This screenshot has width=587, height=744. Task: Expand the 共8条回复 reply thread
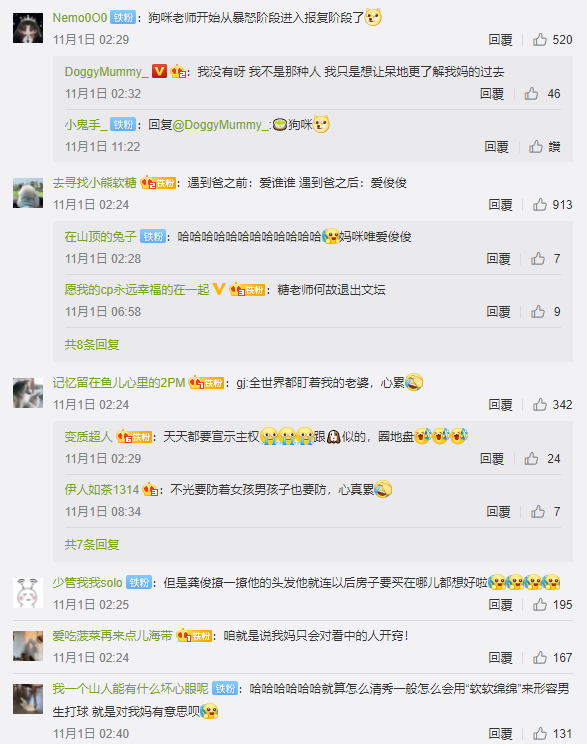tap(92, 344)
